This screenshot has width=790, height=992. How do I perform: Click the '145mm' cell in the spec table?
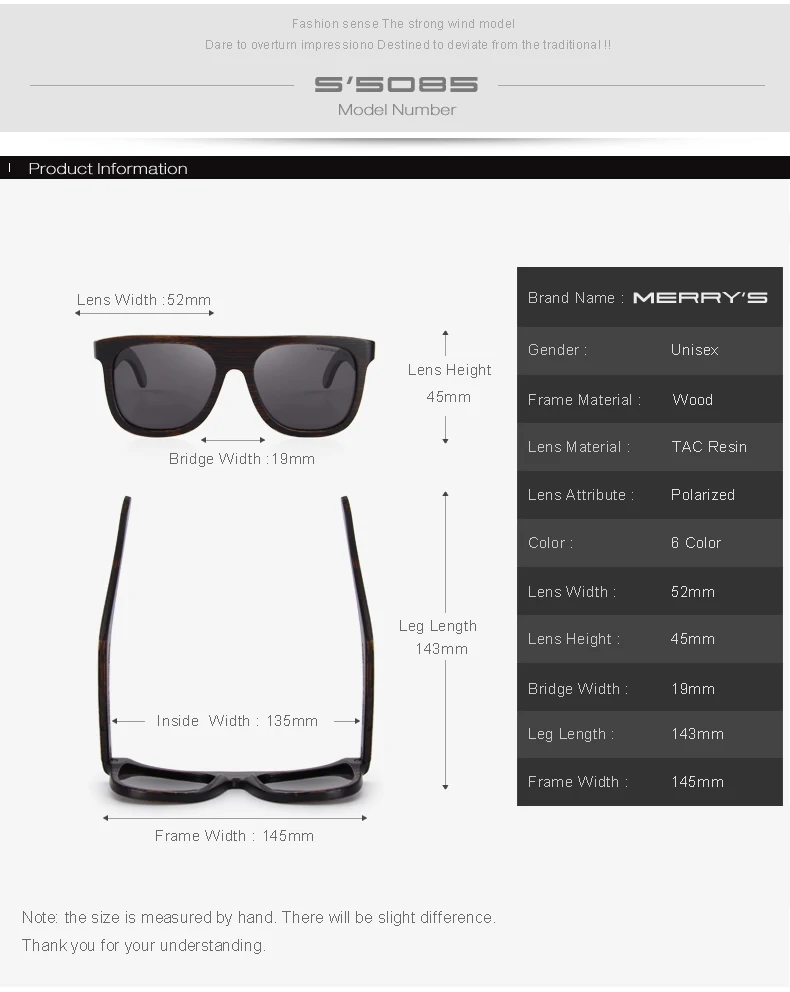698,782
